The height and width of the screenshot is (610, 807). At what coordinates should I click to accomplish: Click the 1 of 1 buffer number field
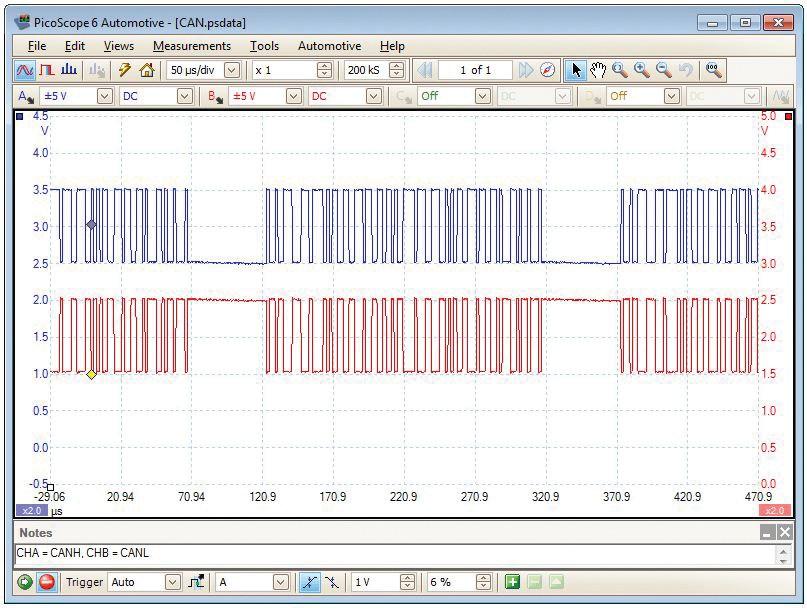pos(476,70)
